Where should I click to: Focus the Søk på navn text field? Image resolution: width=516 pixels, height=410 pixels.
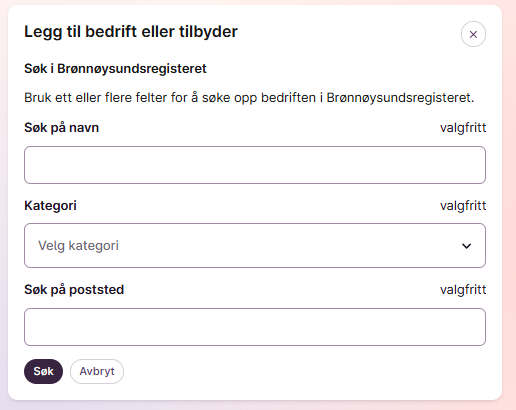(x=255, y=165)
